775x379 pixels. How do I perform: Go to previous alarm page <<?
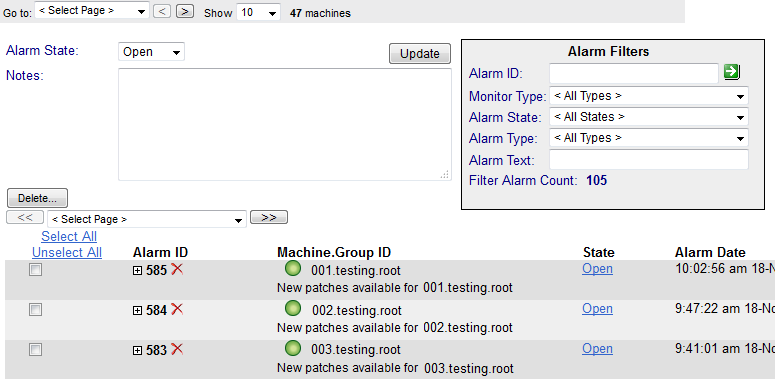point(25,217)
